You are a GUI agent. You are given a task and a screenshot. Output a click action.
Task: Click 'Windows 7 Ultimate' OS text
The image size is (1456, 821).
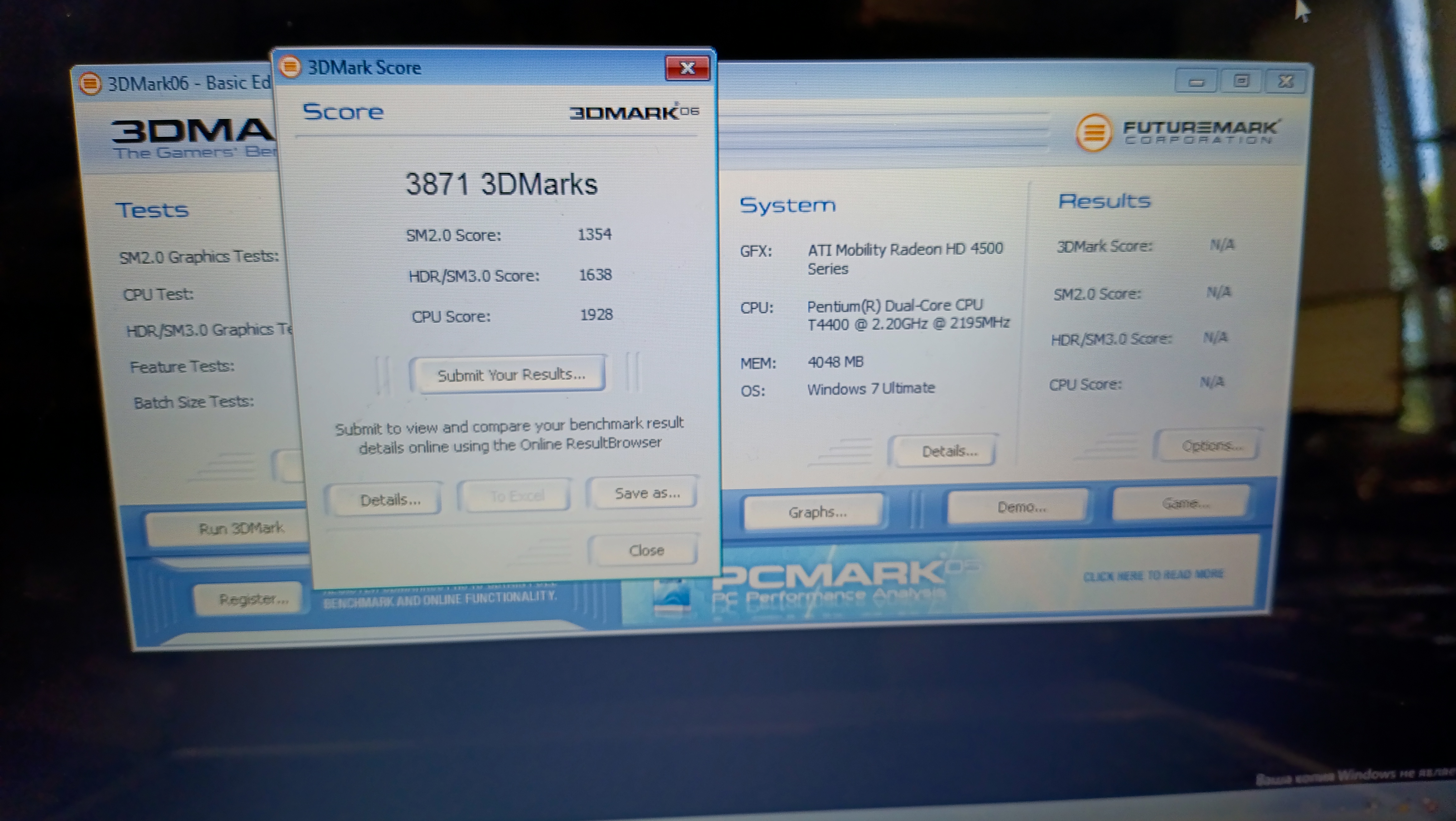(x=871, y=389)
